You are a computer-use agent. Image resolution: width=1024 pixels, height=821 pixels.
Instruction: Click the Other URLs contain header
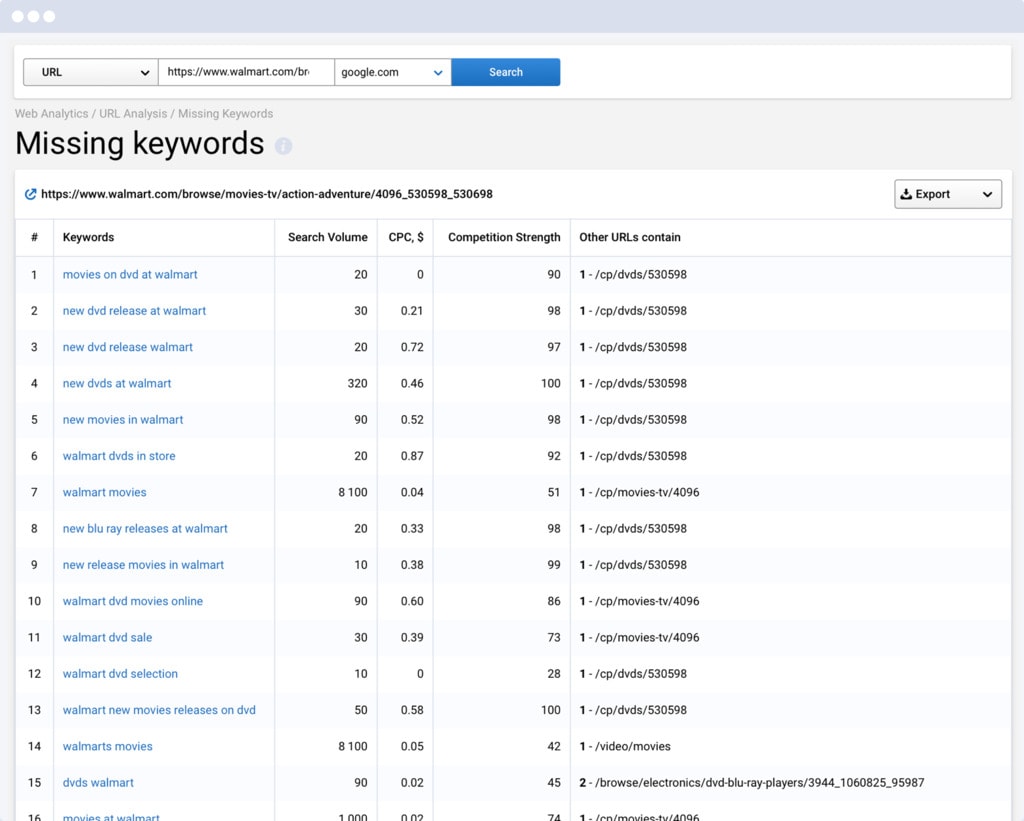630,237
